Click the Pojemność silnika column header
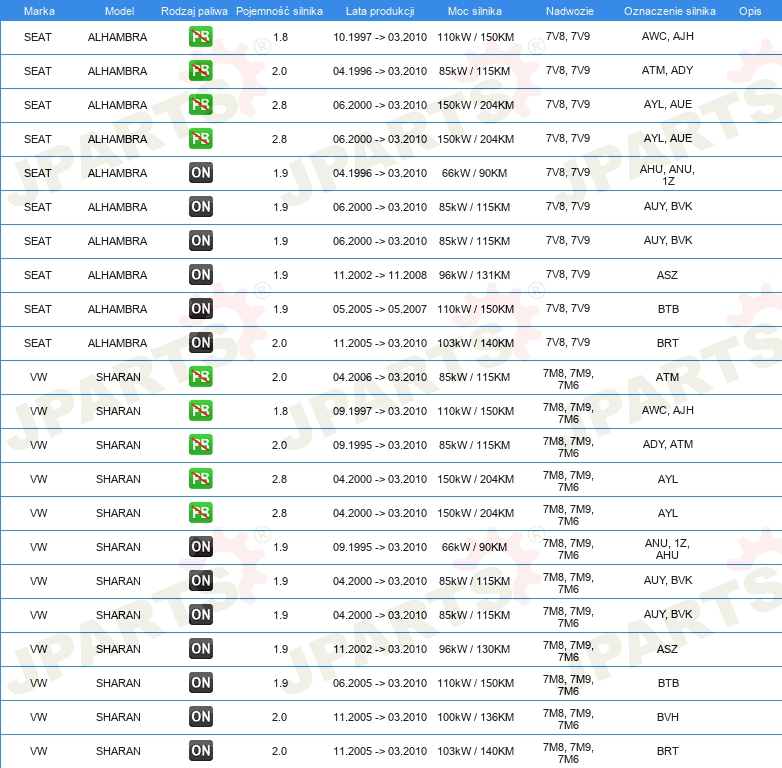Screen dimensions: 782x768 (x=279, y=11)
